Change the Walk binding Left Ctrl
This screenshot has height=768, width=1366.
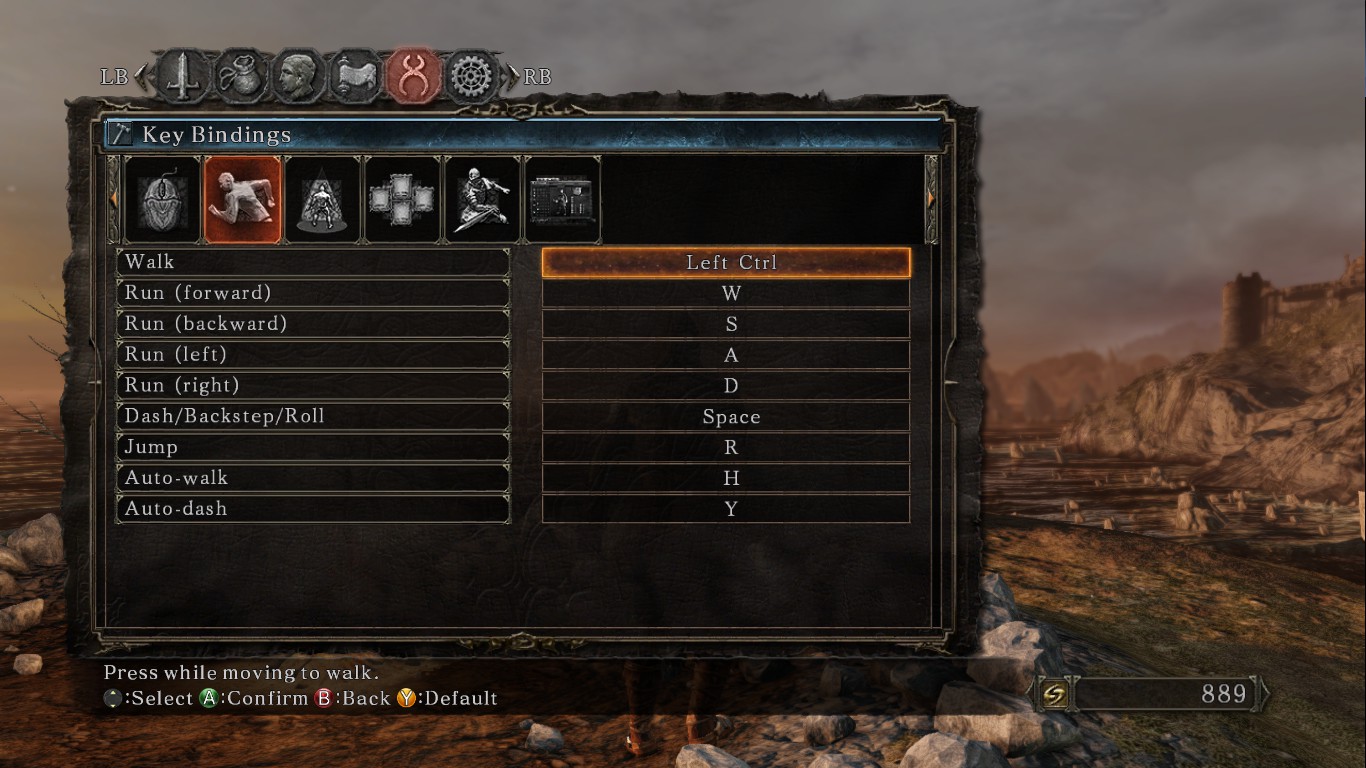(726, 262)
